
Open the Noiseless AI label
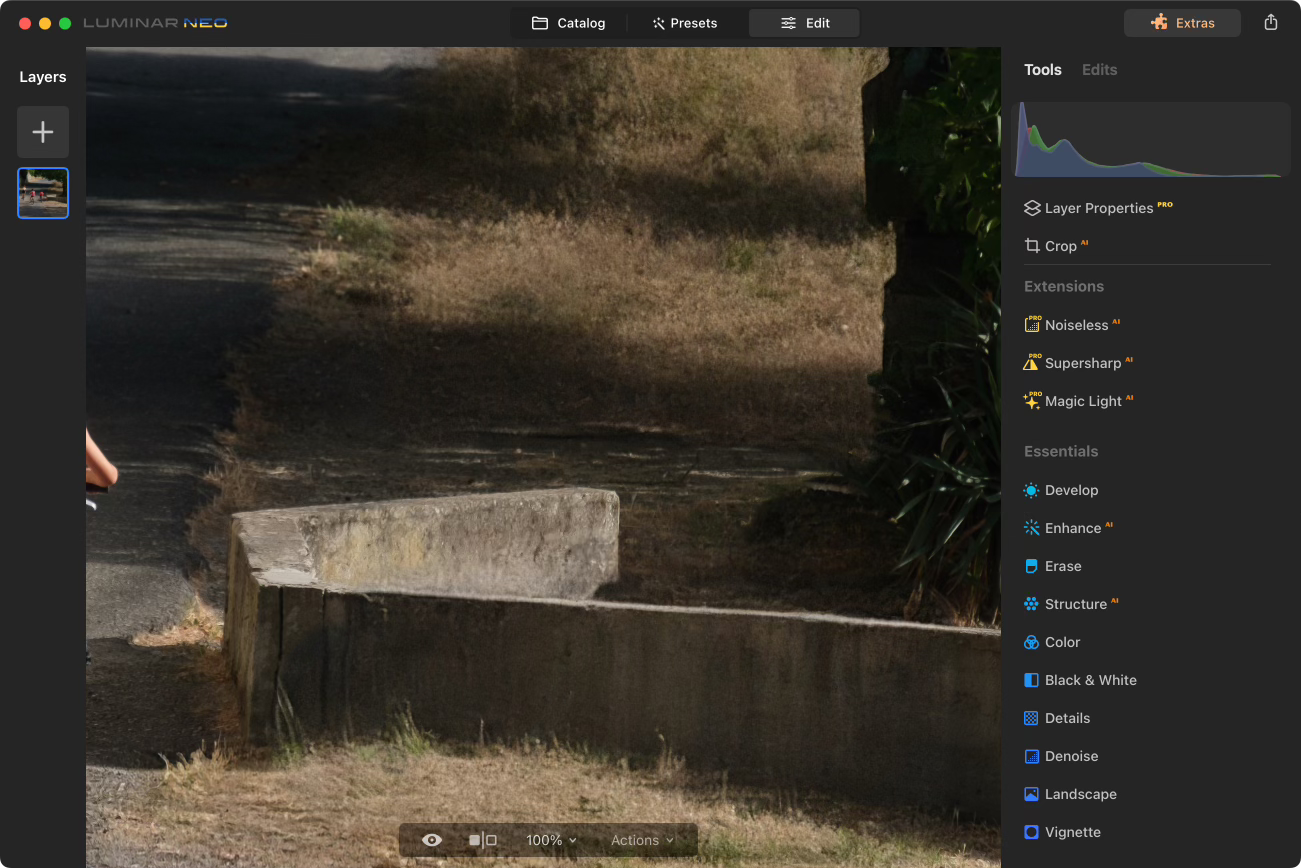point(1077,325)
